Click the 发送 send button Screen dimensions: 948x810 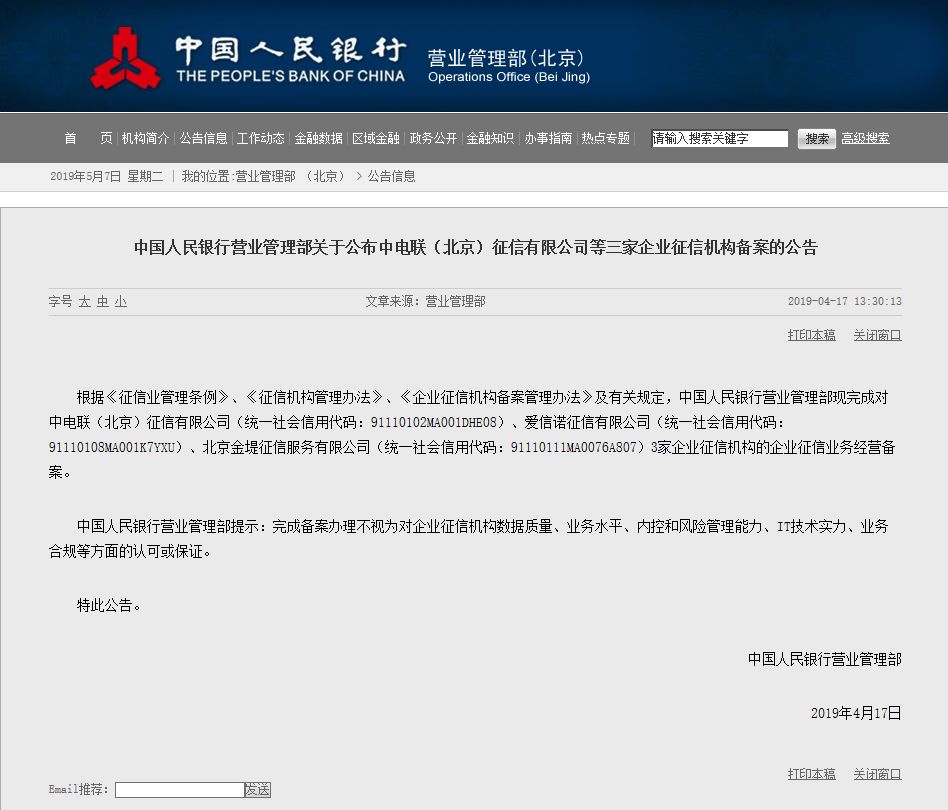click(x=258, y=789)
